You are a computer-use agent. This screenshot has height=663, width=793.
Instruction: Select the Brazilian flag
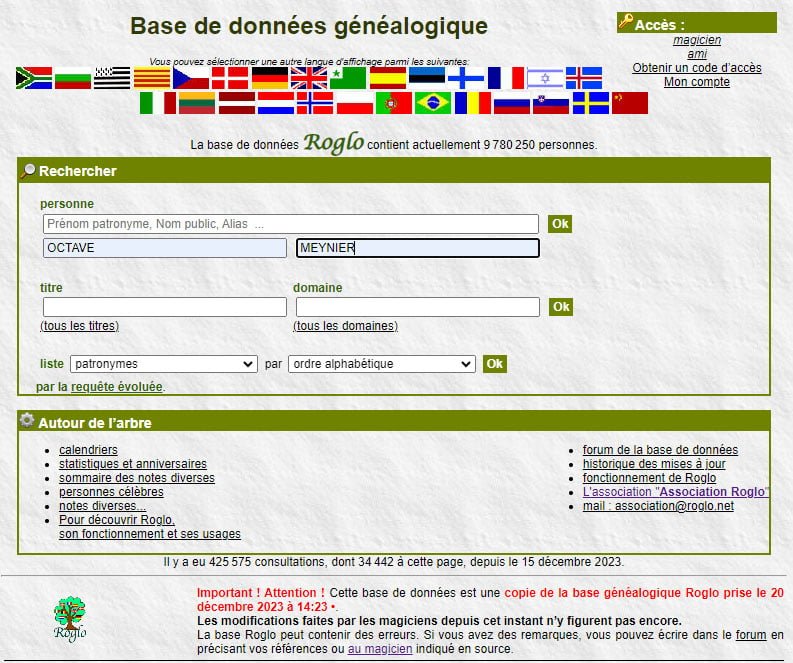pos(433,103)
